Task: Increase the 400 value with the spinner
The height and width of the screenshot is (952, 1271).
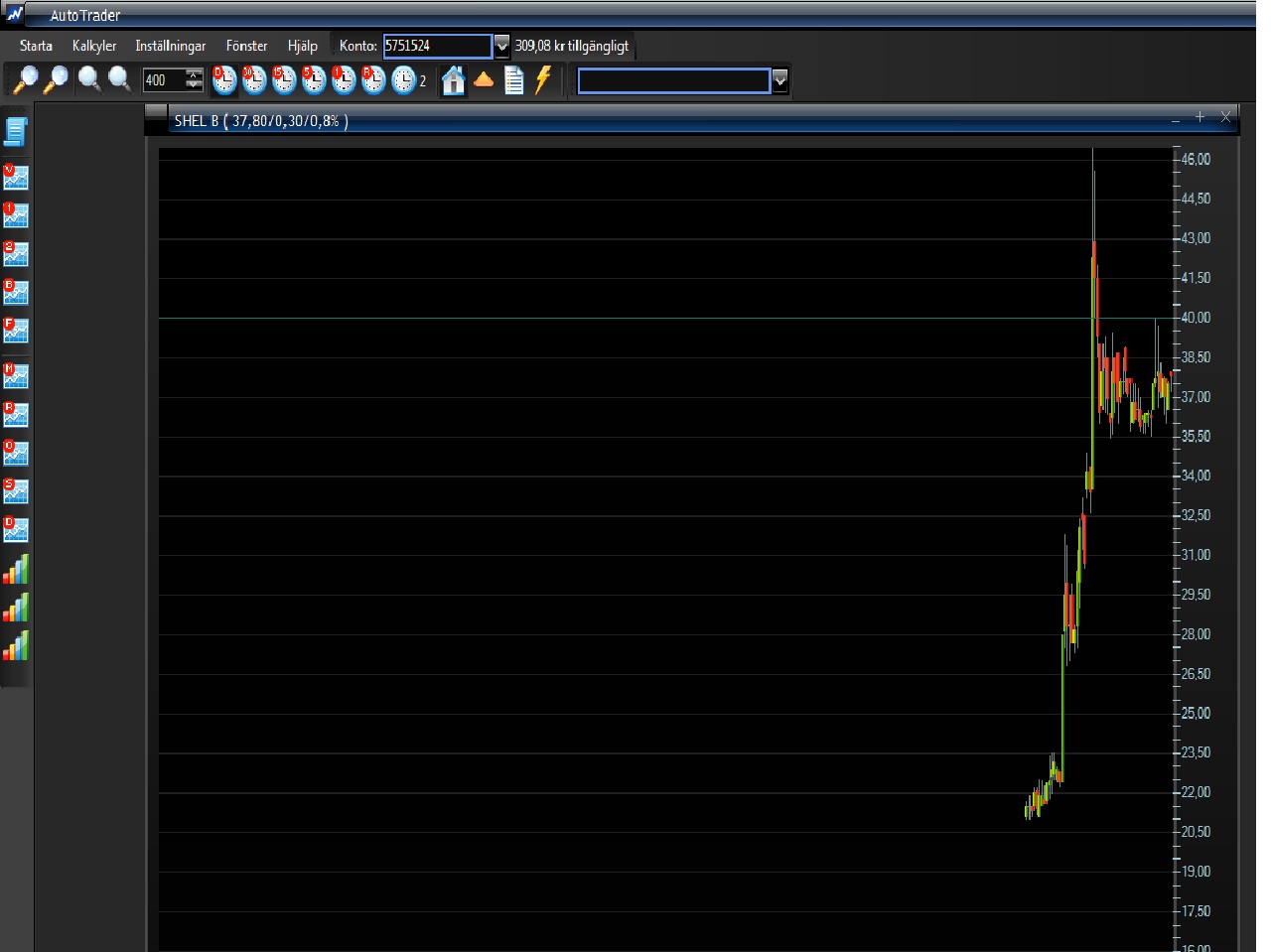Action: (194, 75)
